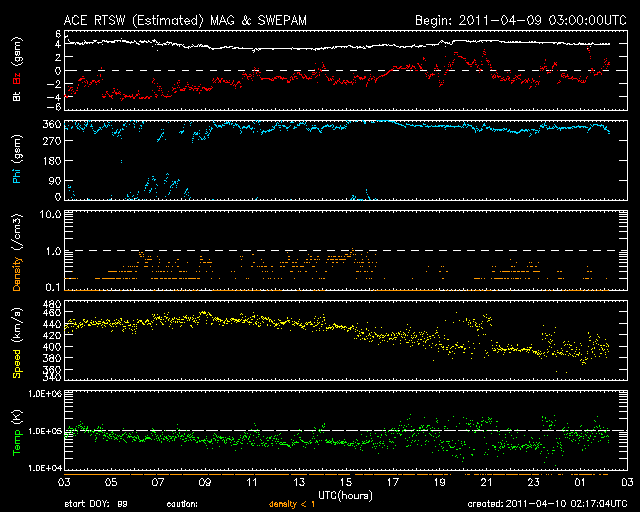Click the 15 hour tick on the time axis
640x512 pixels.
click(x=346, y=482)
